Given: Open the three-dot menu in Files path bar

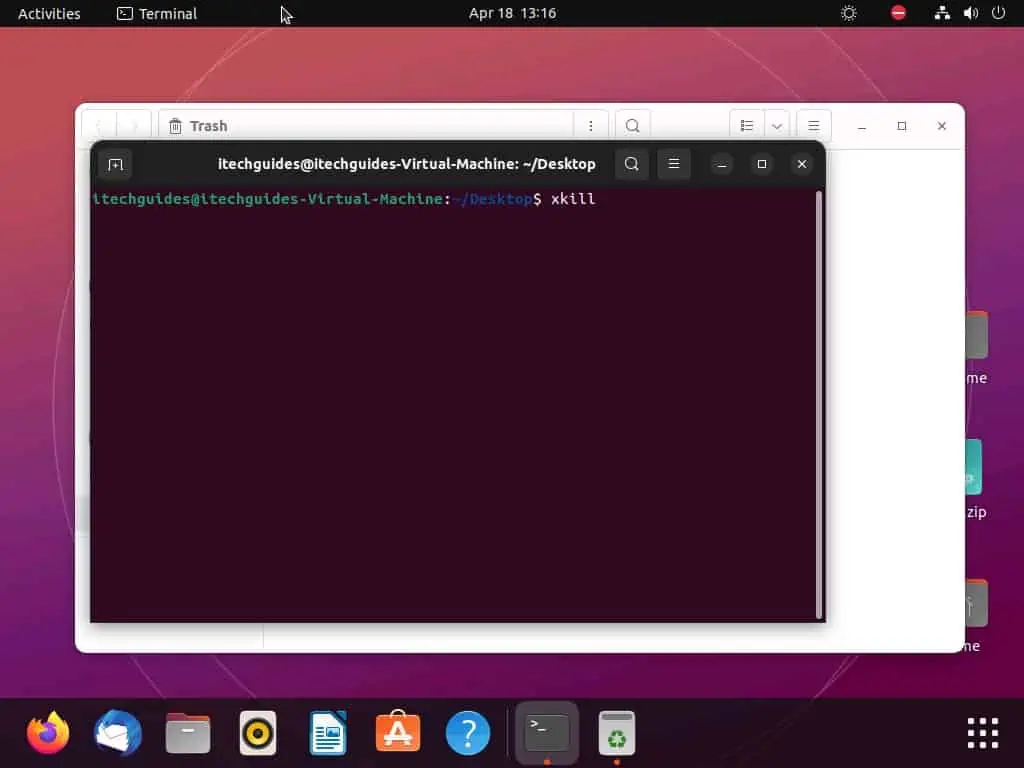Looking at the screenshot, I should (590, 126).
